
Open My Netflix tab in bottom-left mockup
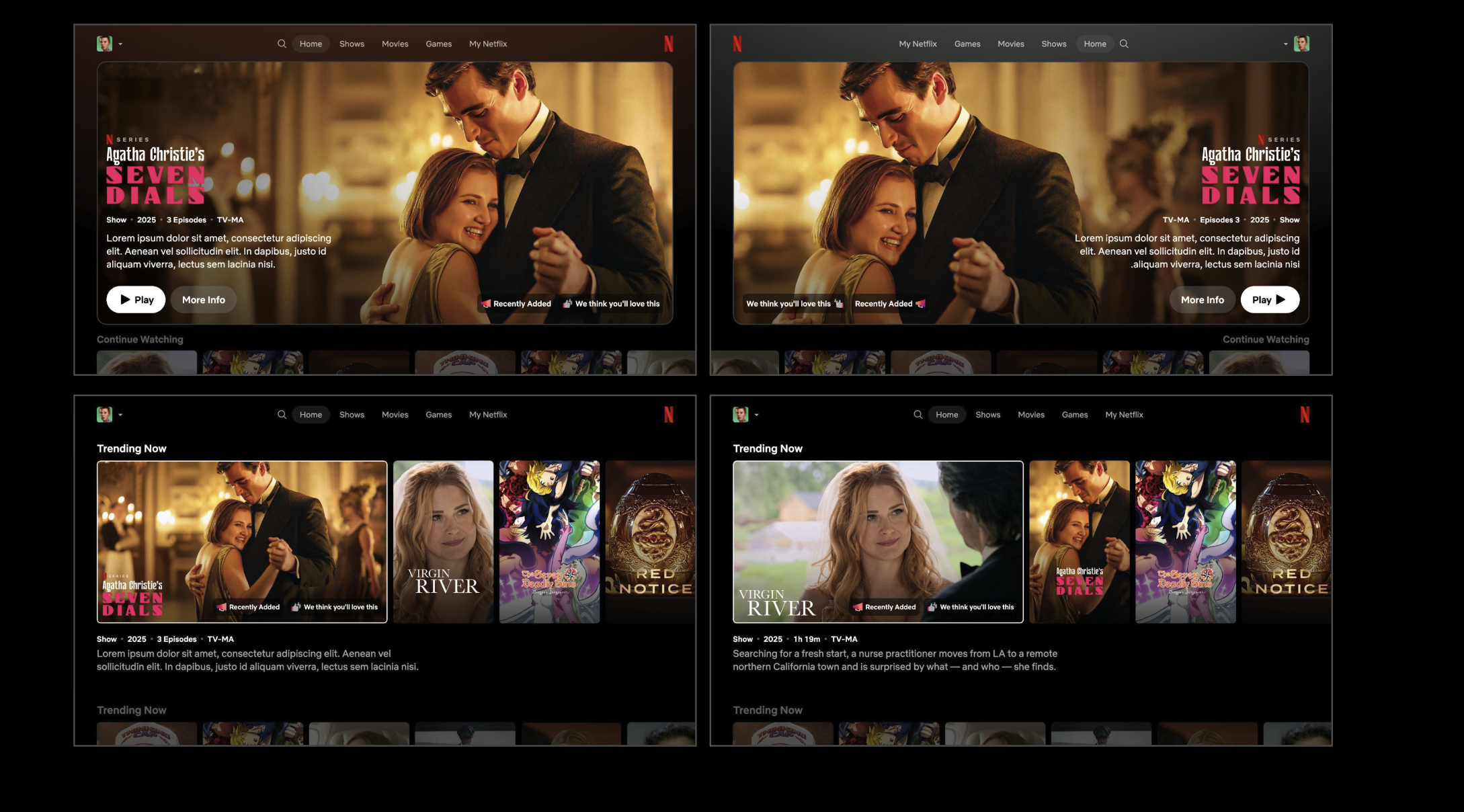click(488, 415)
